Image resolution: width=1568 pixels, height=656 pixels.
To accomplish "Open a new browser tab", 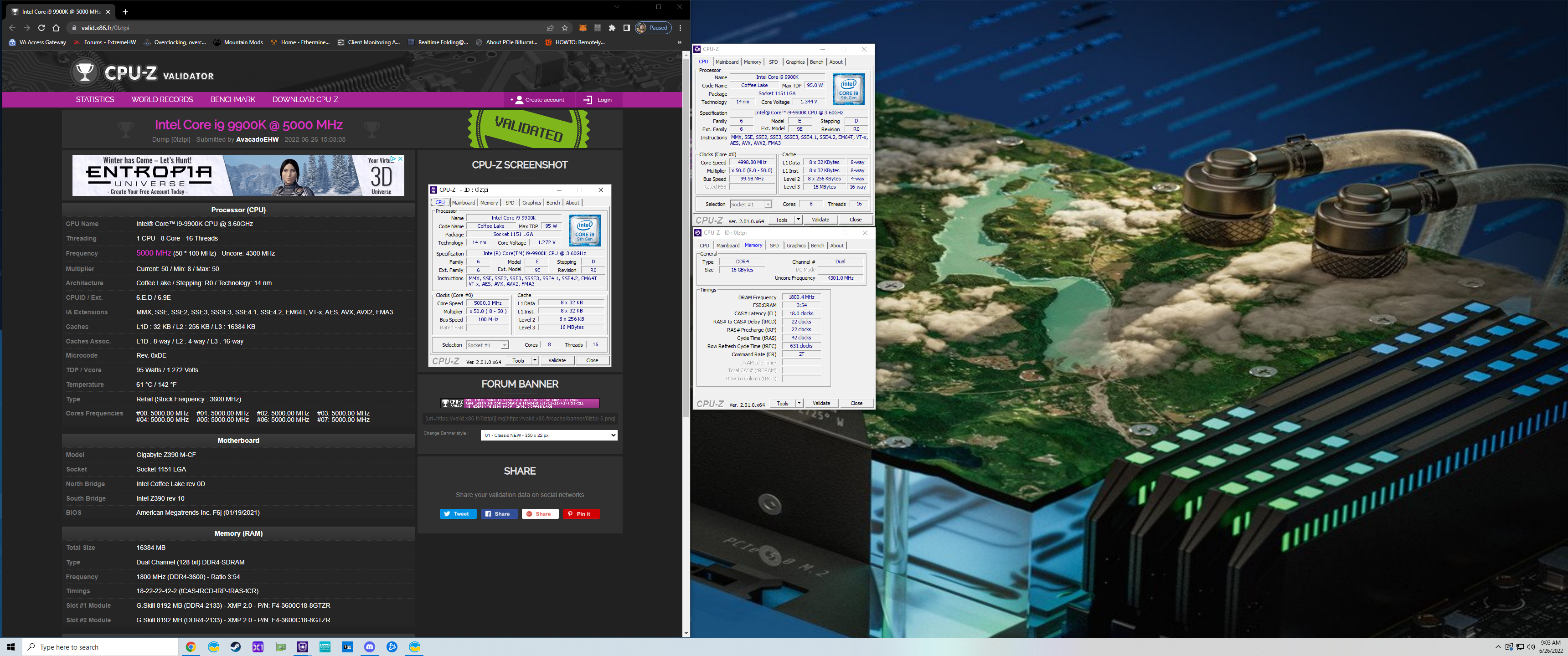I will click(125, 11).
